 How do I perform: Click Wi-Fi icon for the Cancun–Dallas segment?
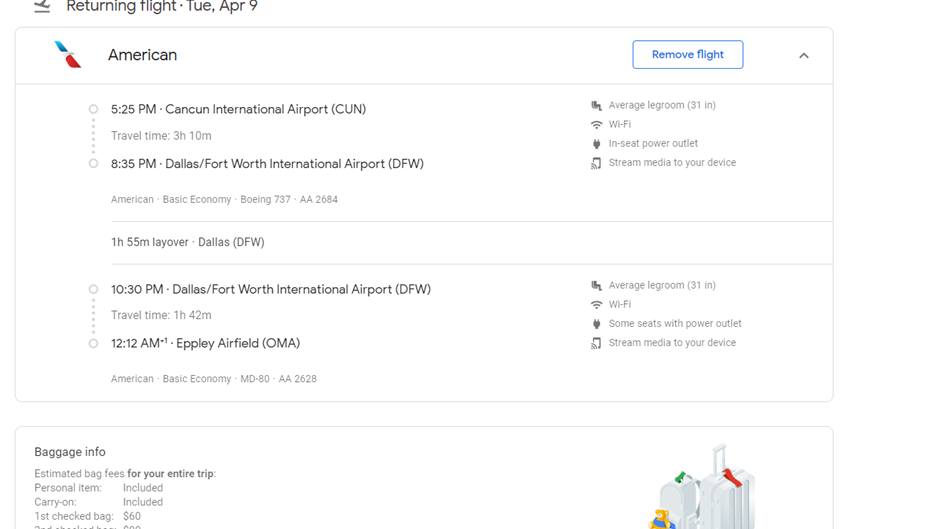tap(596, 125)
